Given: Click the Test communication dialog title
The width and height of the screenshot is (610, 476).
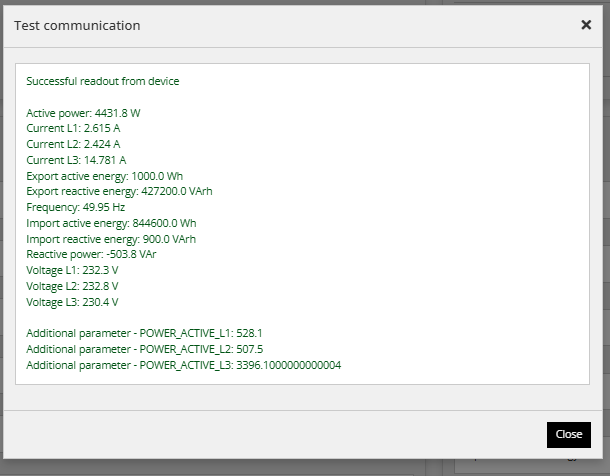Looking at the screenshot, I should [x=77, y=26].
